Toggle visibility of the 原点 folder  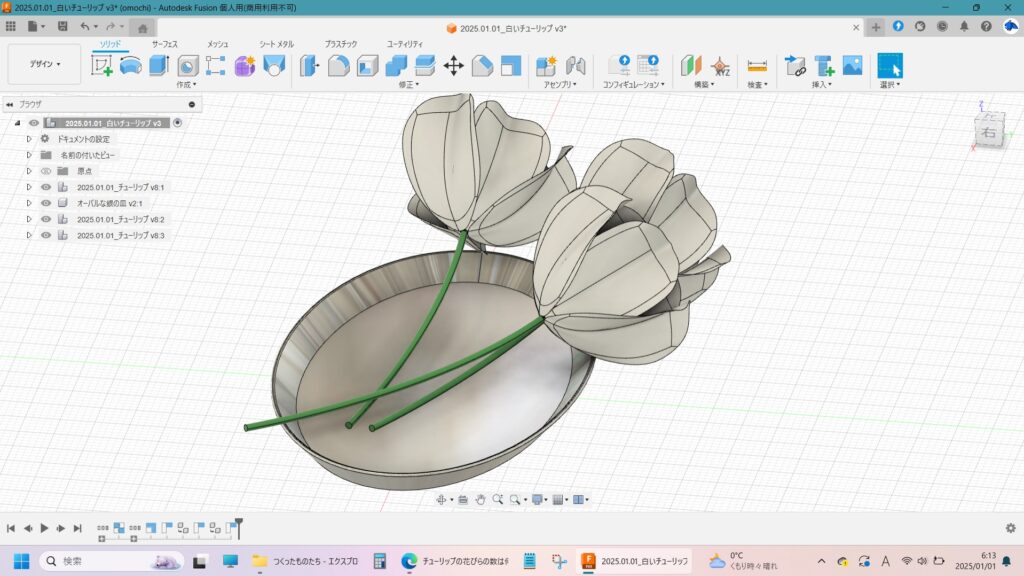[45, 171]
